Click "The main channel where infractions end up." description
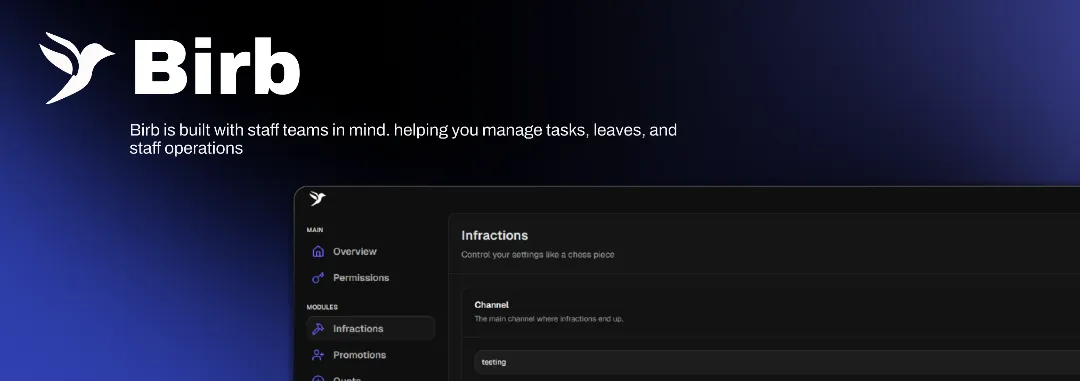The height and width of the screenshot is (381, 1080). (x=549, y=319)
